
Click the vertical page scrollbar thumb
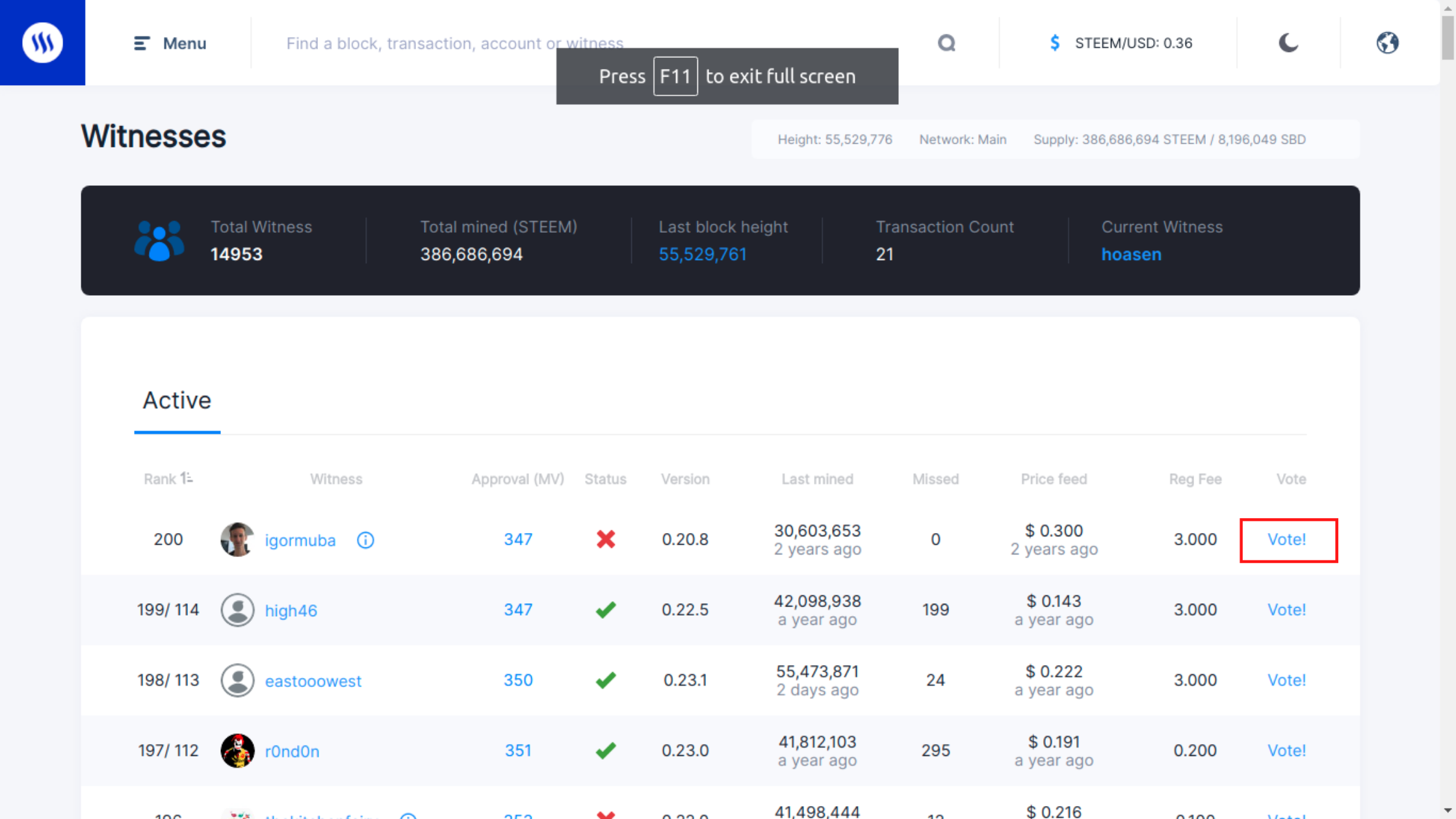click(1448, 38)
